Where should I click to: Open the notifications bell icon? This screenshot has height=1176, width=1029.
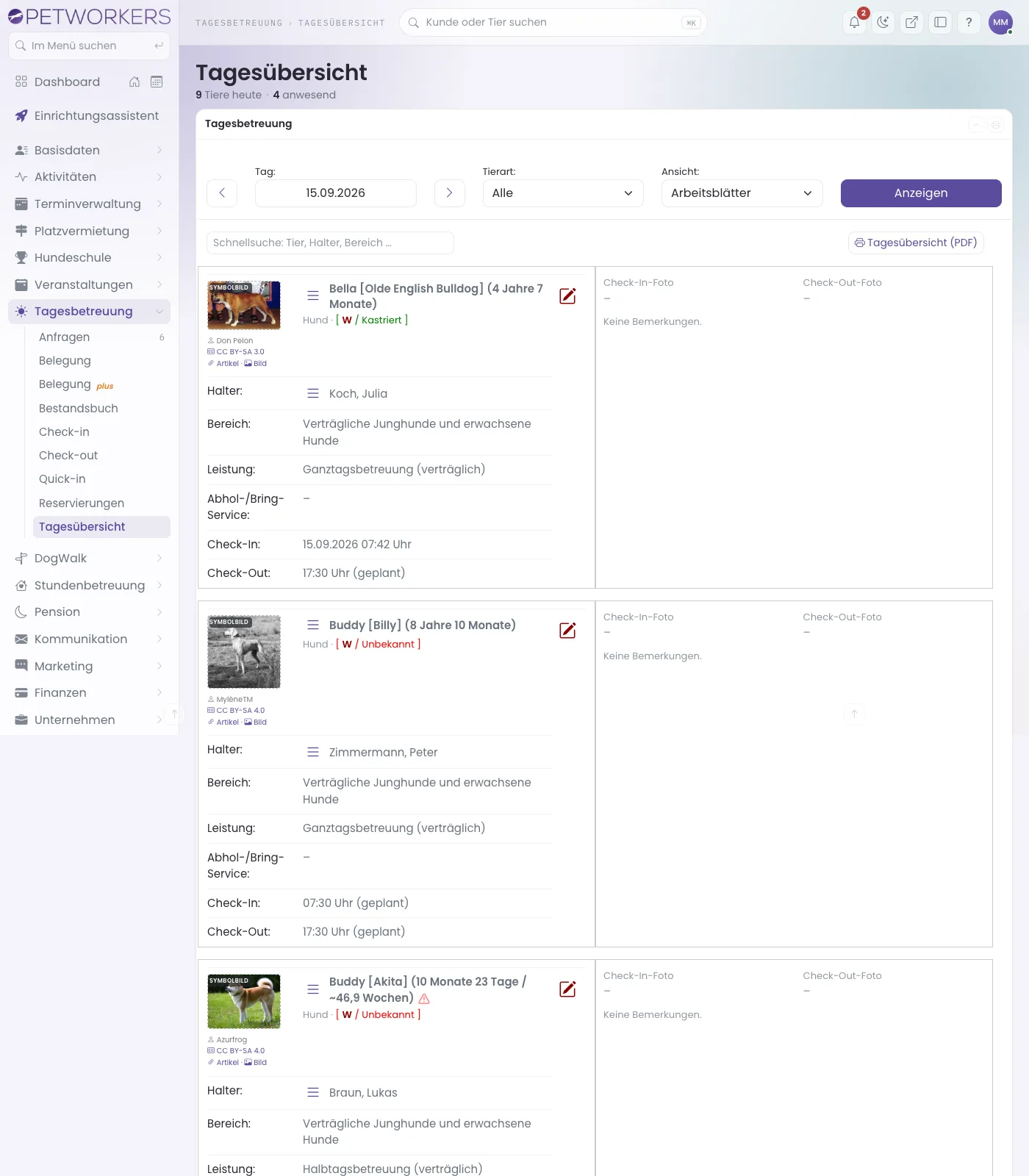tap(854, 22)
